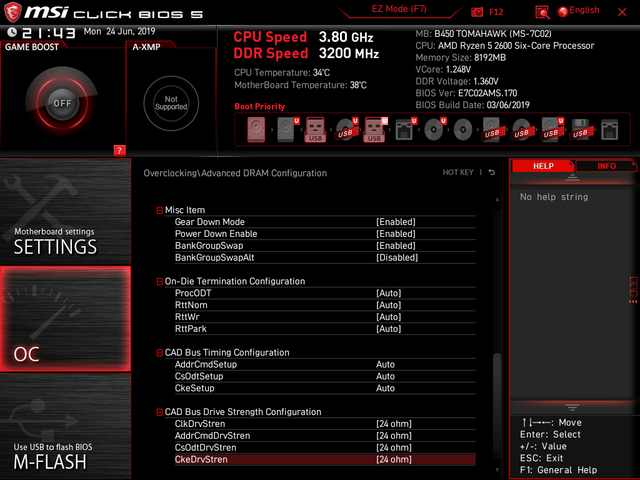Open RttNom Auto value options

click(389, 305)
